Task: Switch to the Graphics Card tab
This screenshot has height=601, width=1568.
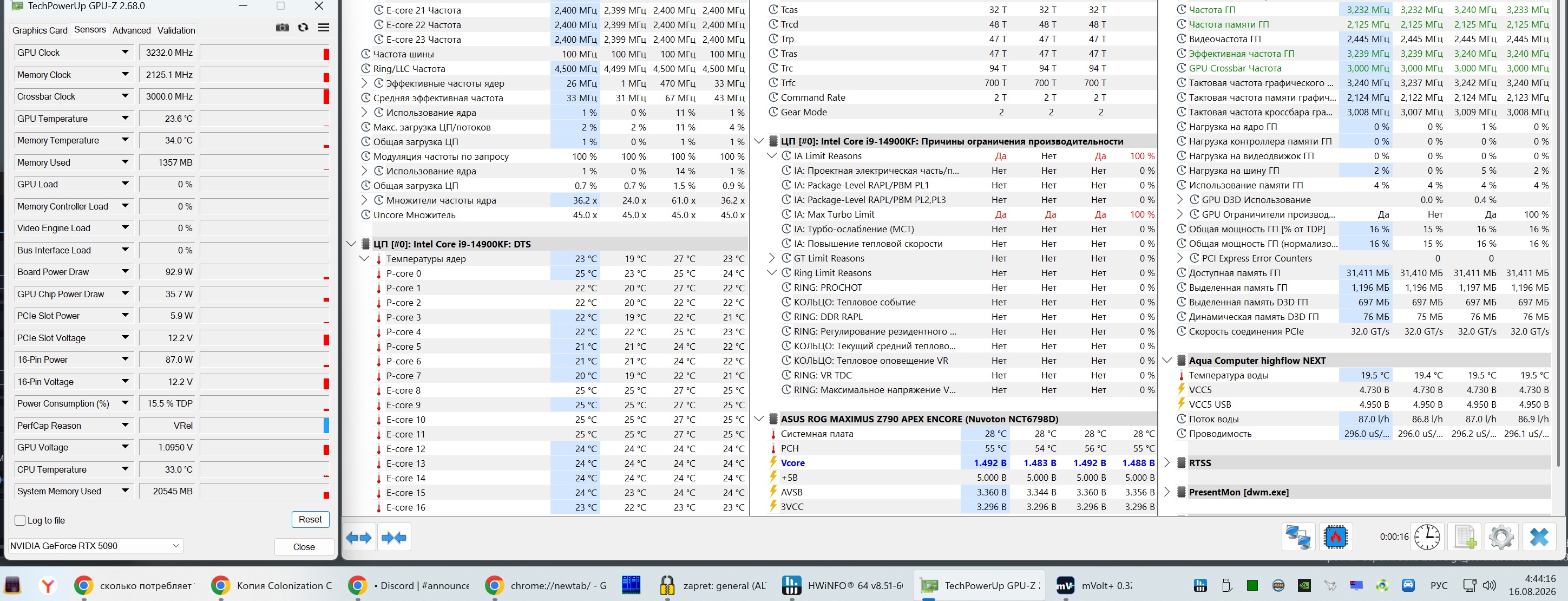Action: pyautogui.click(x=40, y=30)
